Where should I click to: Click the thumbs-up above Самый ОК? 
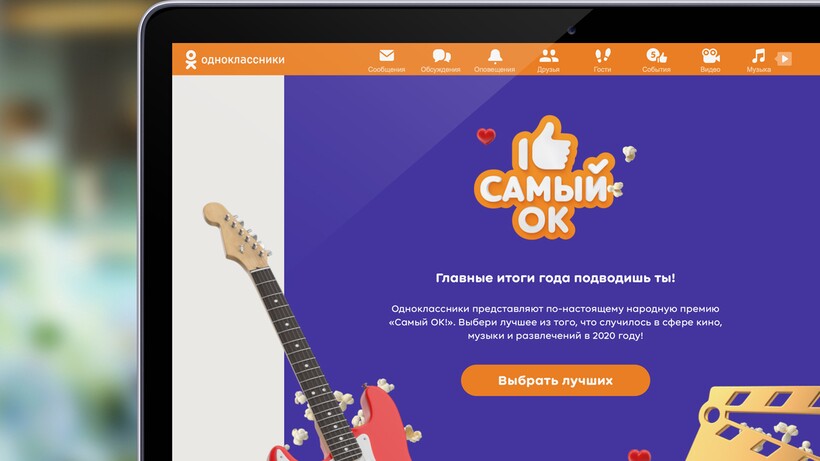point(551,145)
